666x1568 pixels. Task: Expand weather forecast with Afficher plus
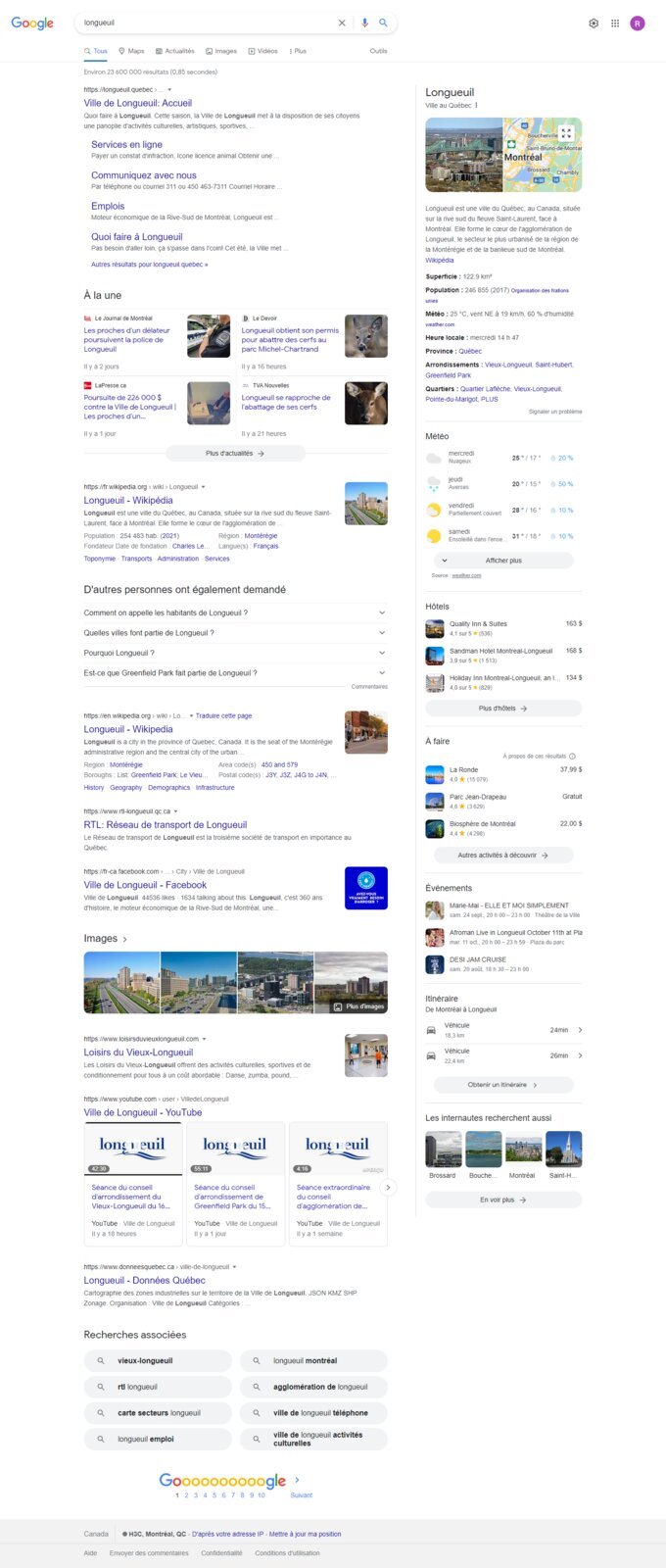coord(503,561)
